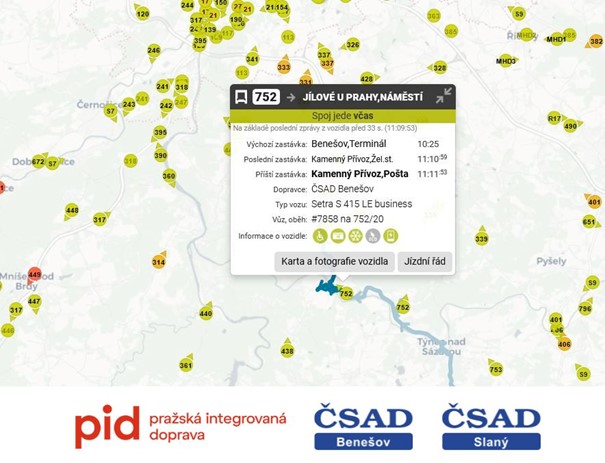Select bus marker 242 on map
This screenshot has width=605, height=463.
click(x=166, y=105)
